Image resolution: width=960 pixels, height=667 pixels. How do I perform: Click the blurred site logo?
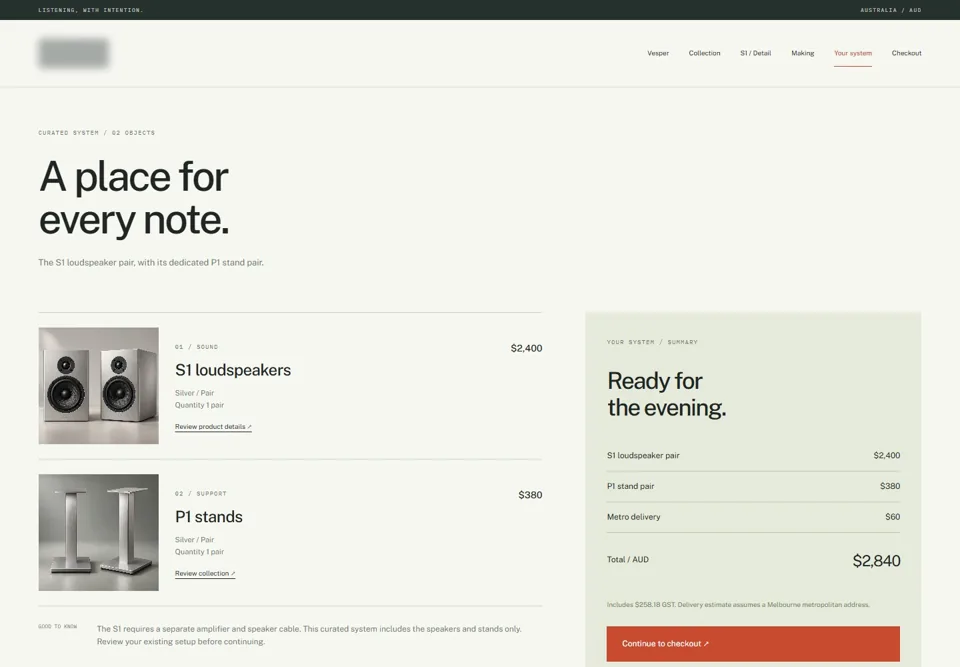[73, 53]
